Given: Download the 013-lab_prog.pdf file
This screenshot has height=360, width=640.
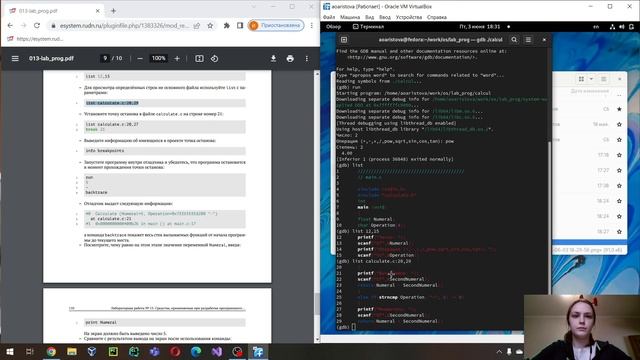Looking at the screenshot, I should 273,58.
